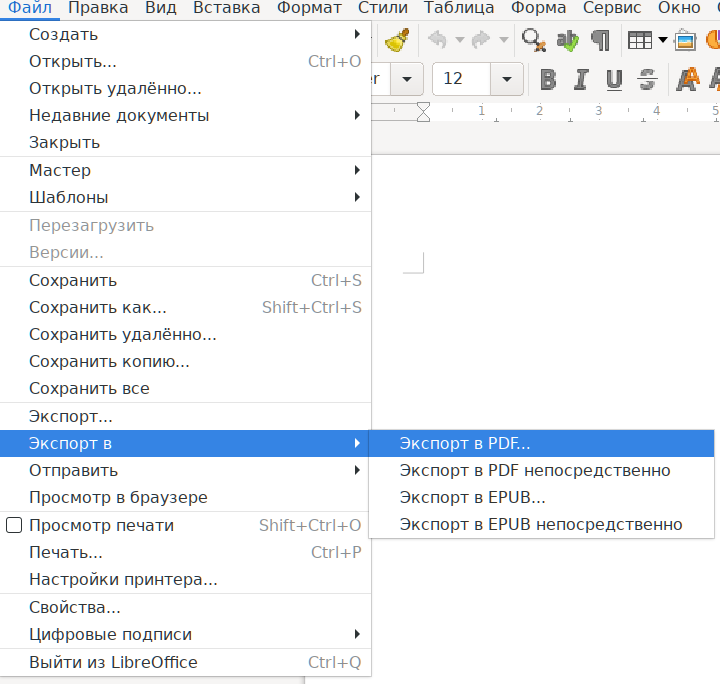Image resolution: width=720 pixels, height=684 pixels.
Task: Open Настройки принтера... entry
Action: click(x=186, y=579)
